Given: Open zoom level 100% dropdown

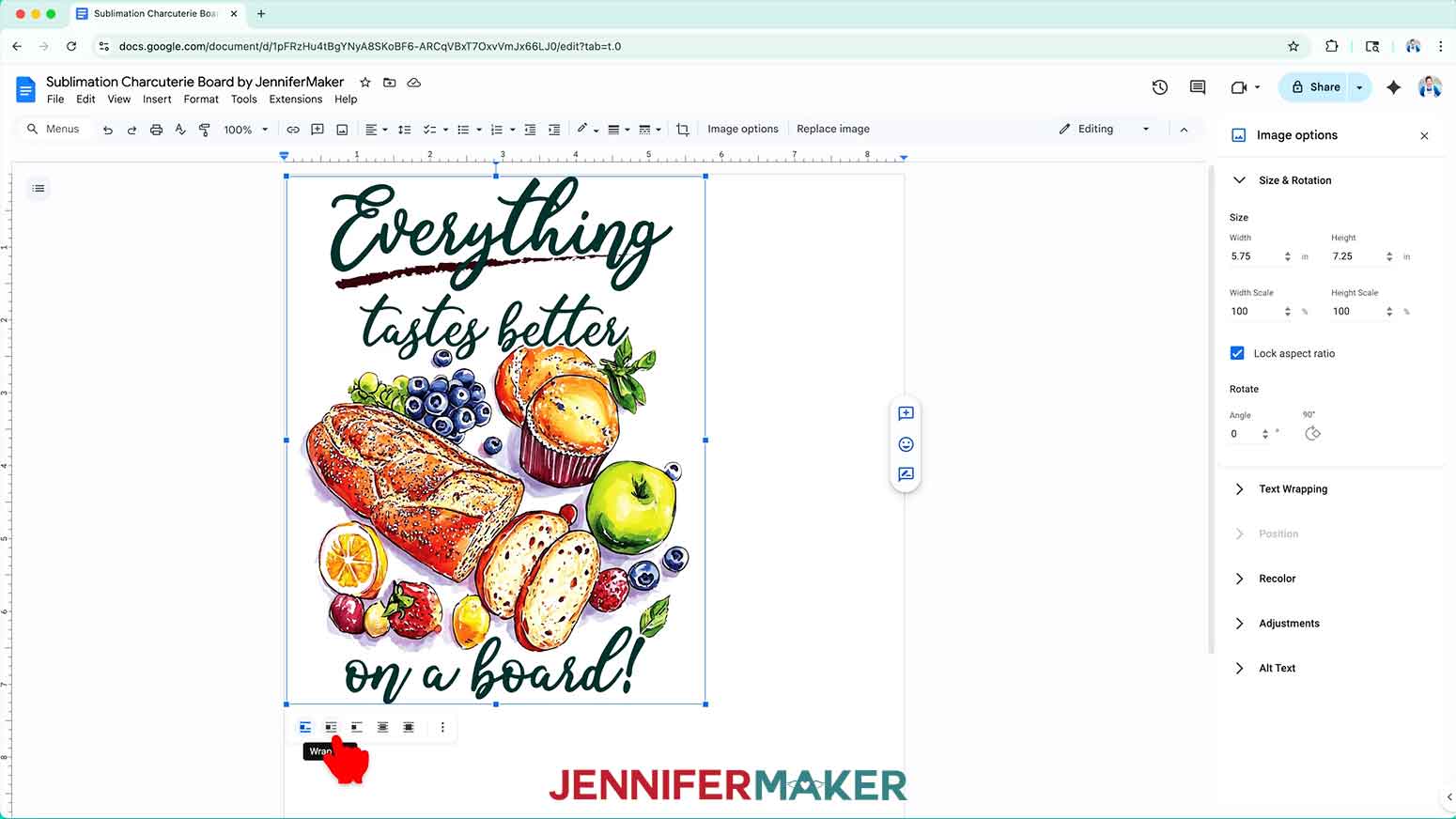Looking at the screenshot, I should [246, 130].
